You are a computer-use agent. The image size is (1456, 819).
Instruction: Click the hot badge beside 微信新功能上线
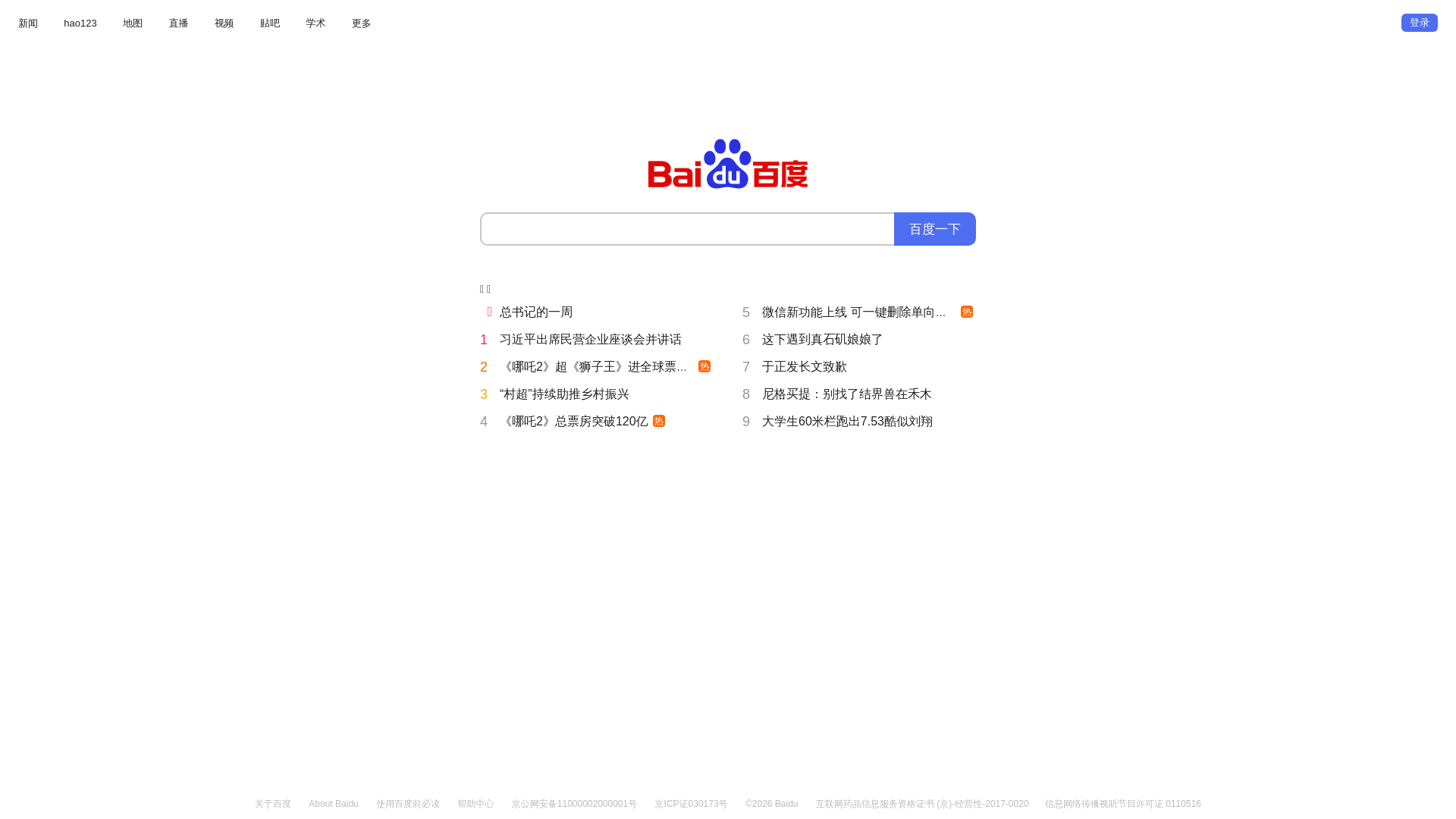(967, 312)
